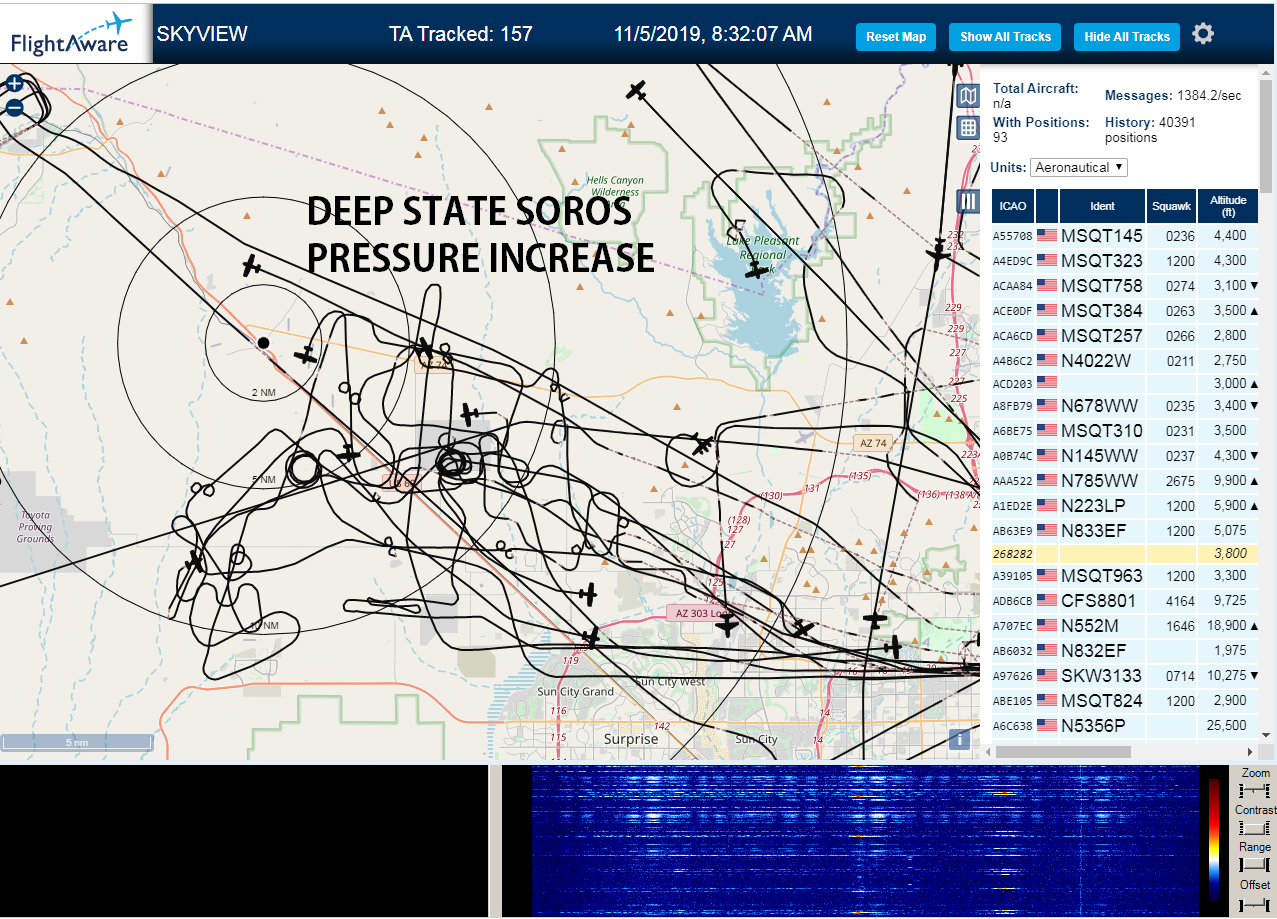Click Hide All Tracks
Image resolution: width=1277 pixels, height=919 pixels.
coord(1127,36)
